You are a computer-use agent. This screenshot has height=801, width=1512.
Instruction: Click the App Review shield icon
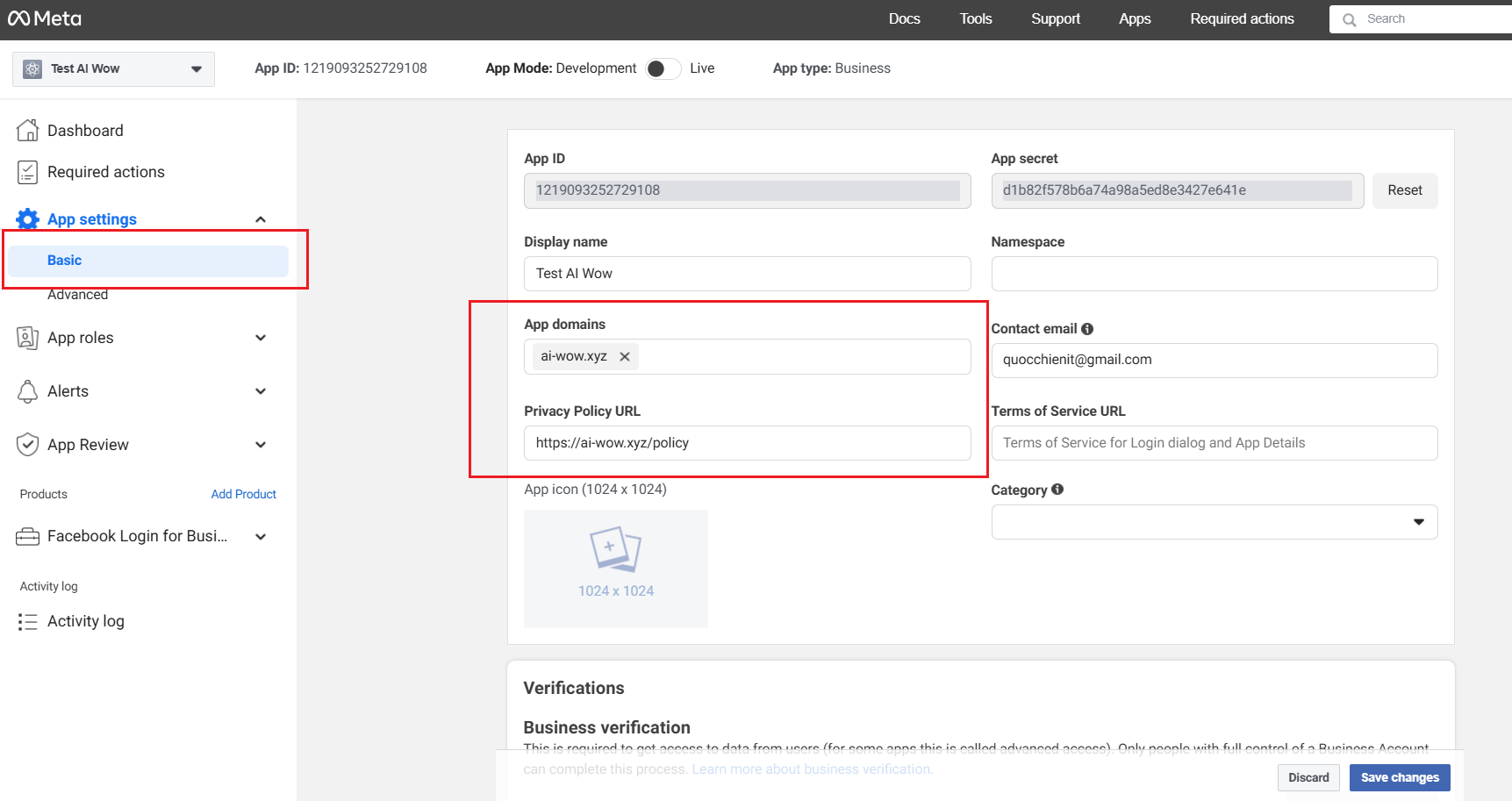coord(28,445)
